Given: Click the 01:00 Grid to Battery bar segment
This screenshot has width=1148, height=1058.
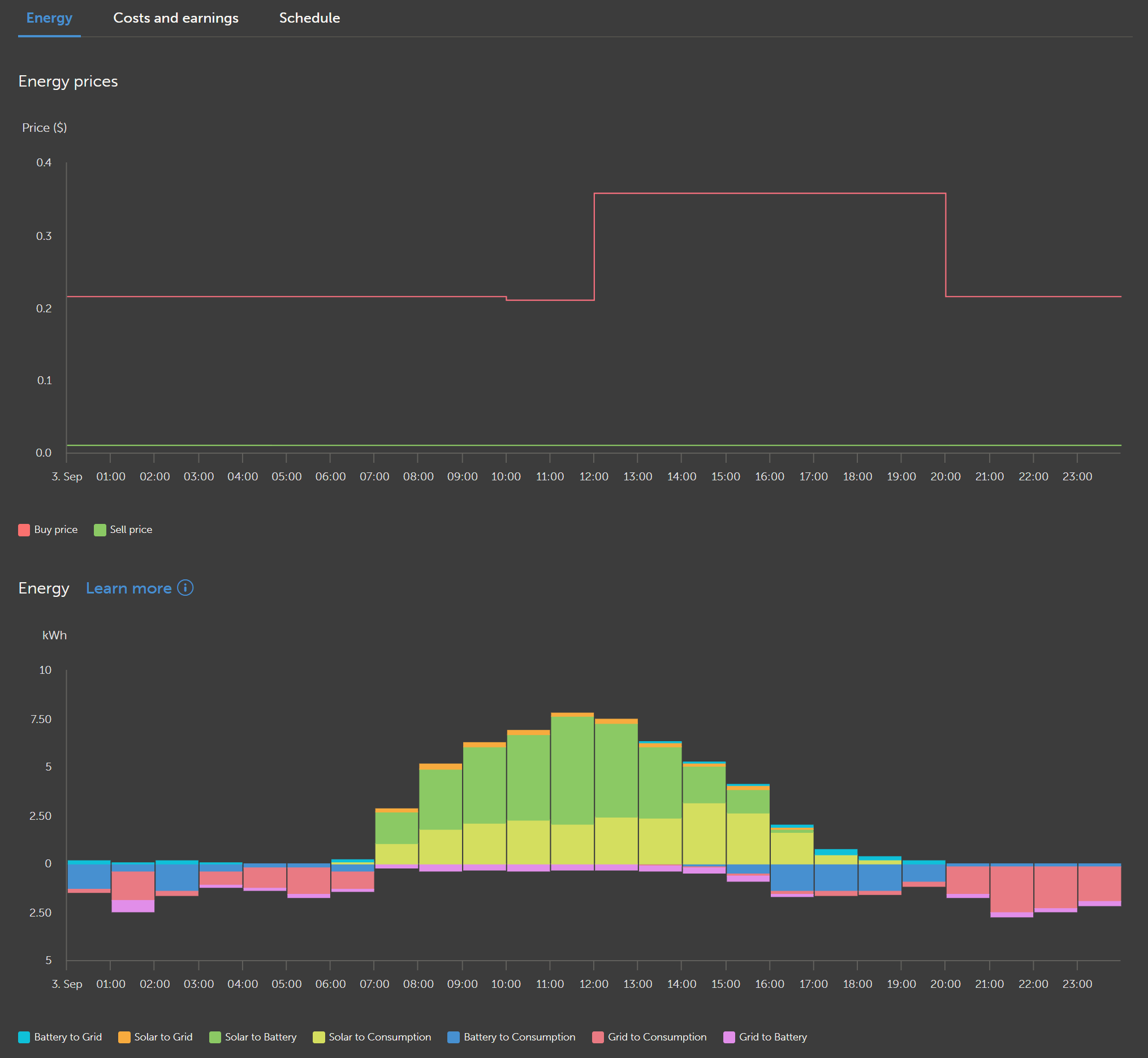Looking at the screenshot, I should tap(133, 906).
